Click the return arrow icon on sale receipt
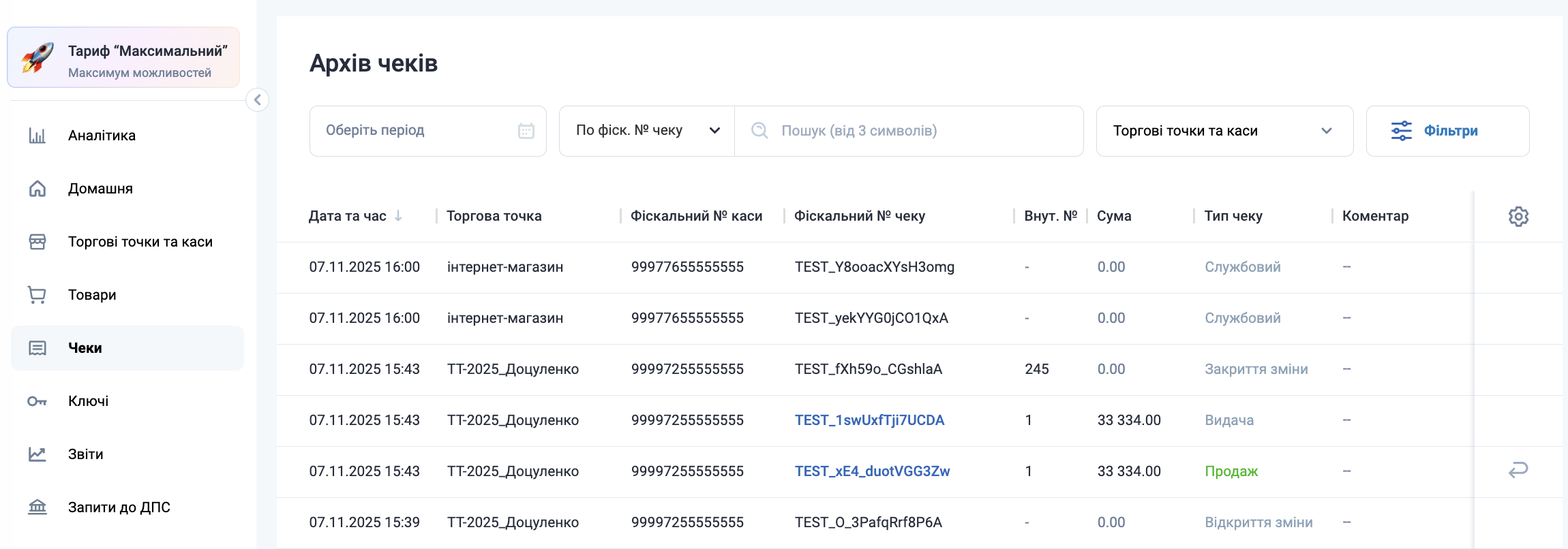 point(1518,470)
